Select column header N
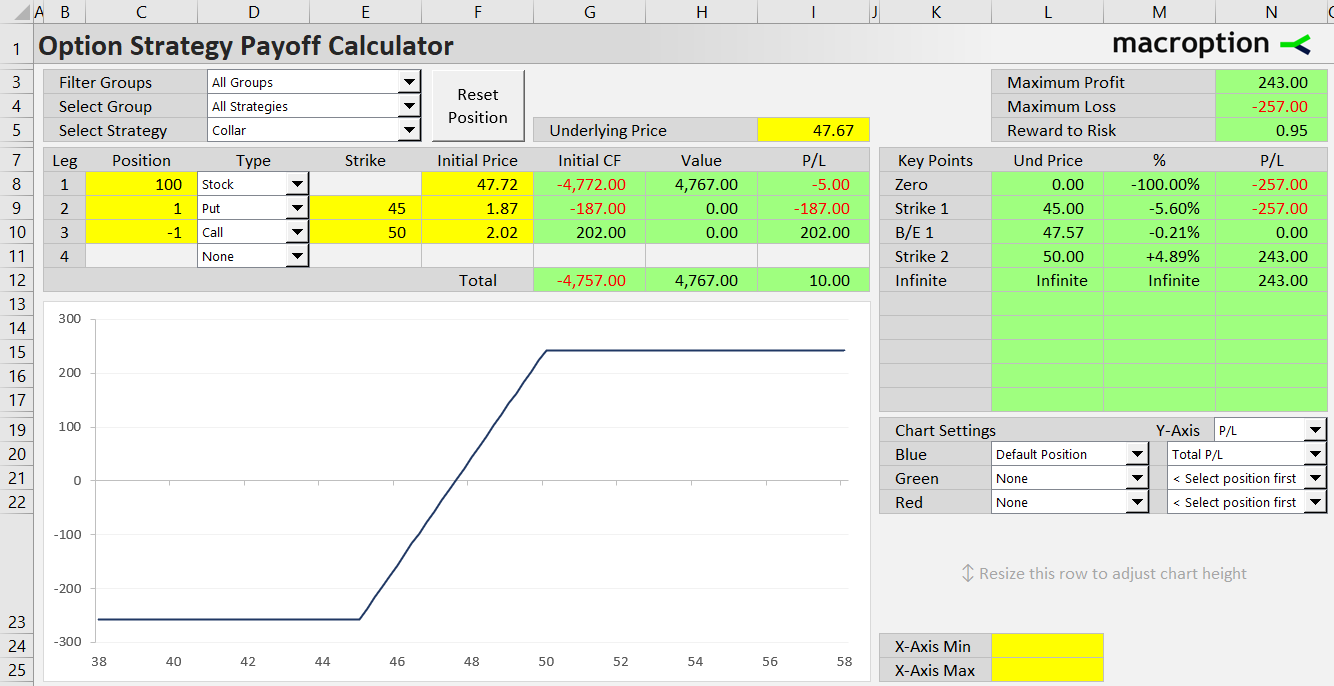 pyautogui.click(x=1271, y=12)
